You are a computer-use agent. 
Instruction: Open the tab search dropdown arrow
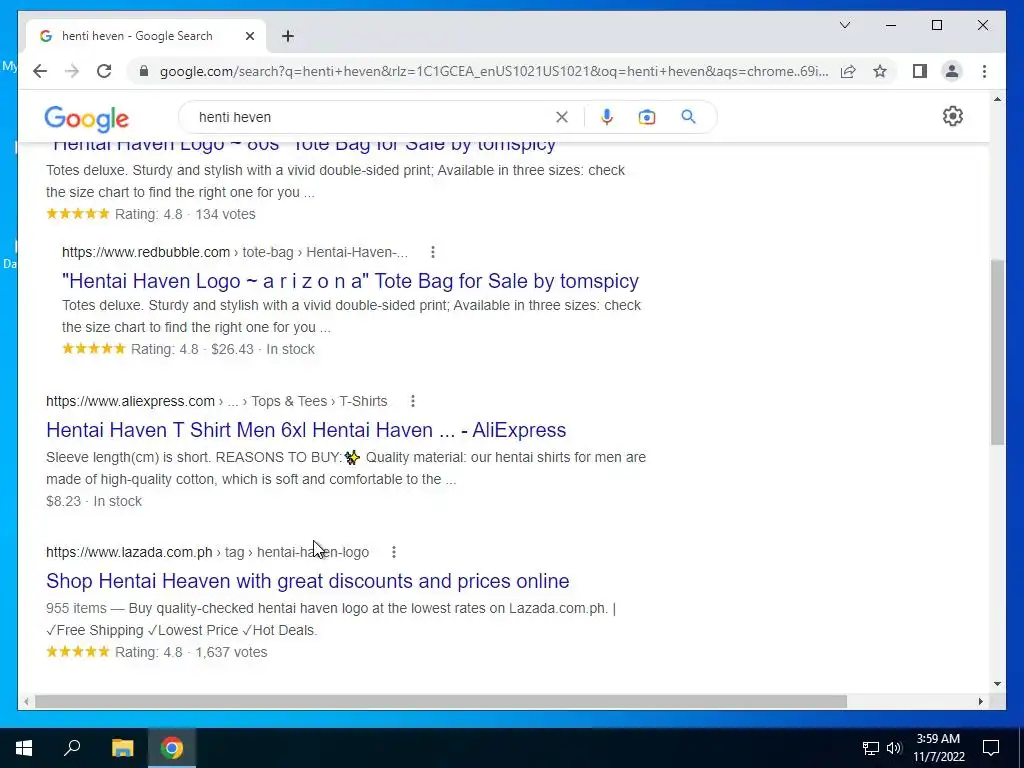[x=845, y=25]
